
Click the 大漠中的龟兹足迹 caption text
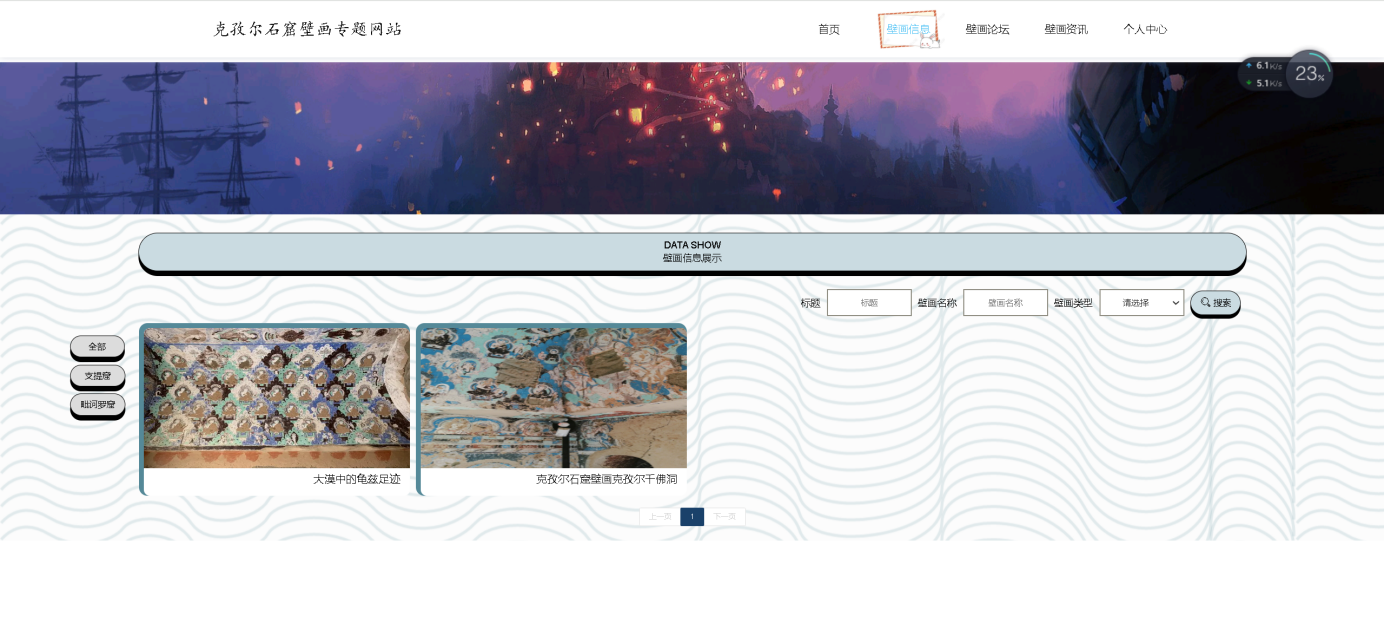point(356,479)
